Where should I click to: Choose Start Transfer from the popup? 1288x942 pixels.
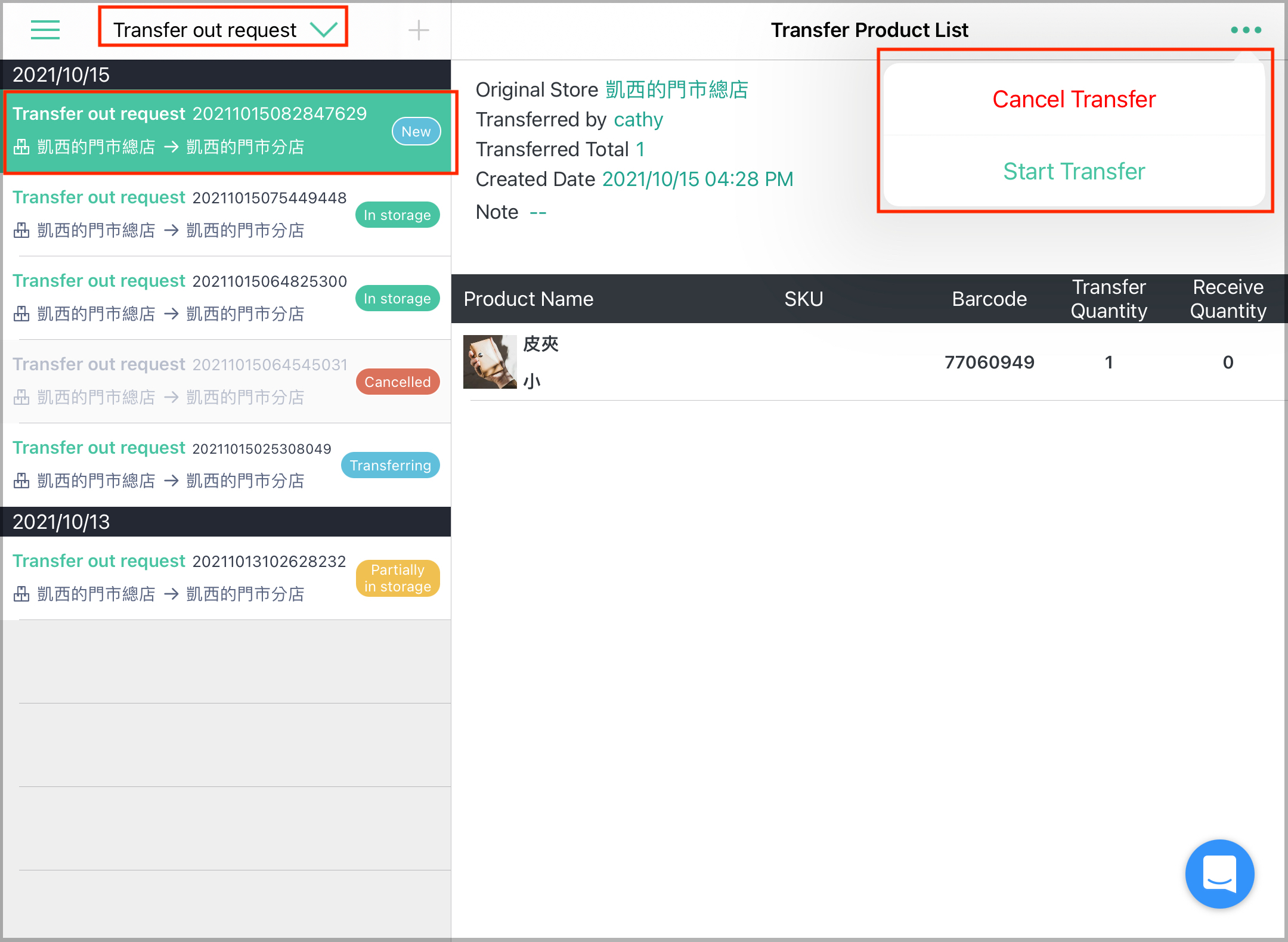[x=1074, y=171]
